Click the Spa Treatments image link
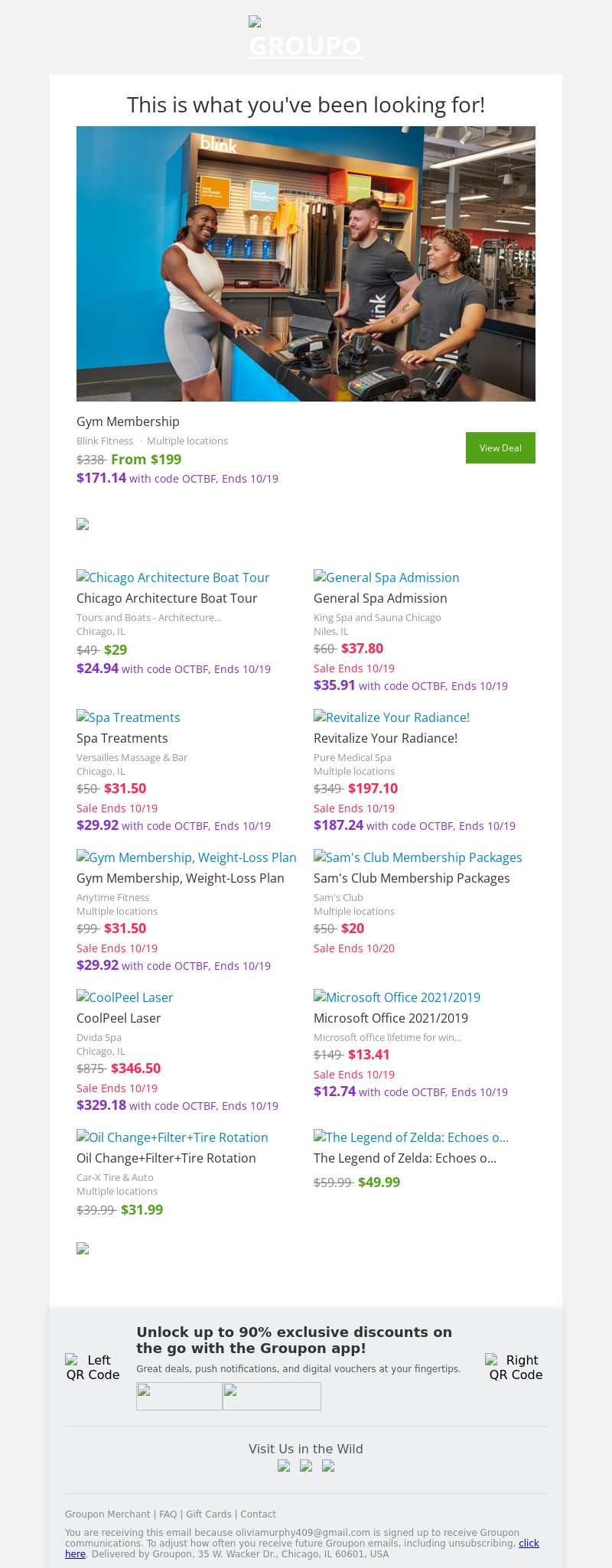Screen dimensions: 612x1568 point(129,717)
